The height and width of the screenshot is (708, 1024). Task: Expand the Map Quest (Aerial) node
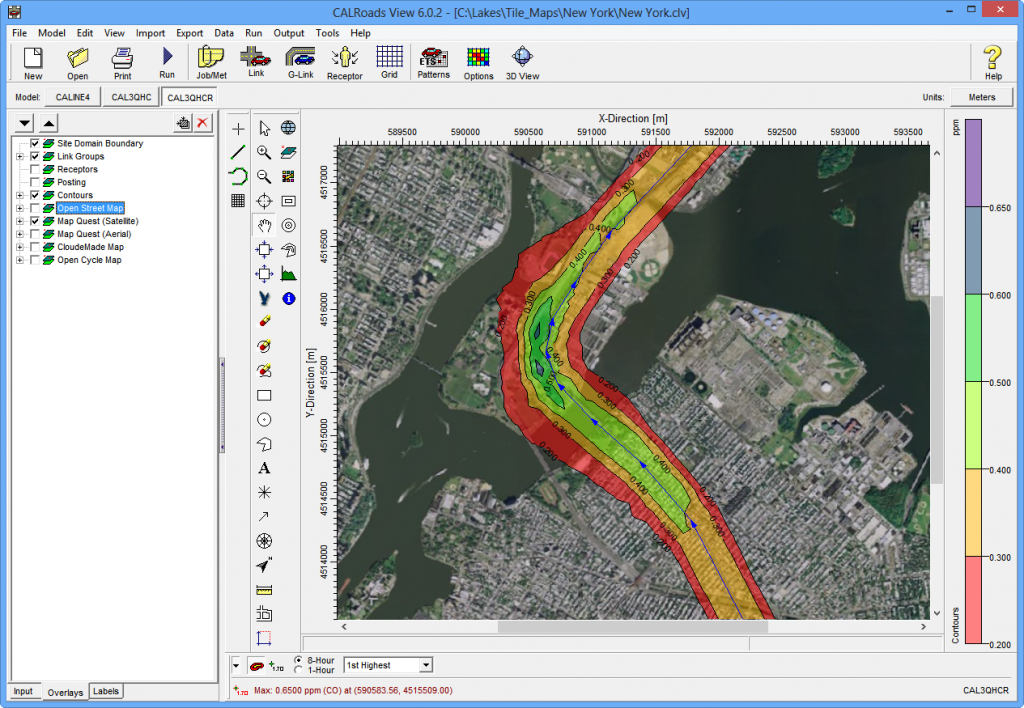point(20,234)
